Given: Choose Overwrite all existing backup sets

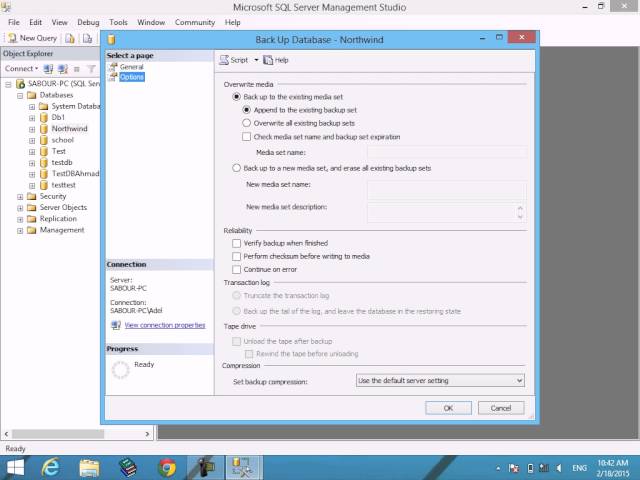Looking at the screenshot, I should tap(247, 123).
